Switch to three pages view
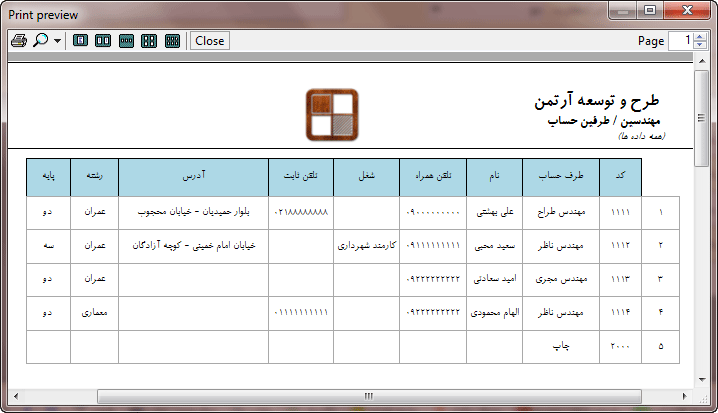 [x=126, y=41]
